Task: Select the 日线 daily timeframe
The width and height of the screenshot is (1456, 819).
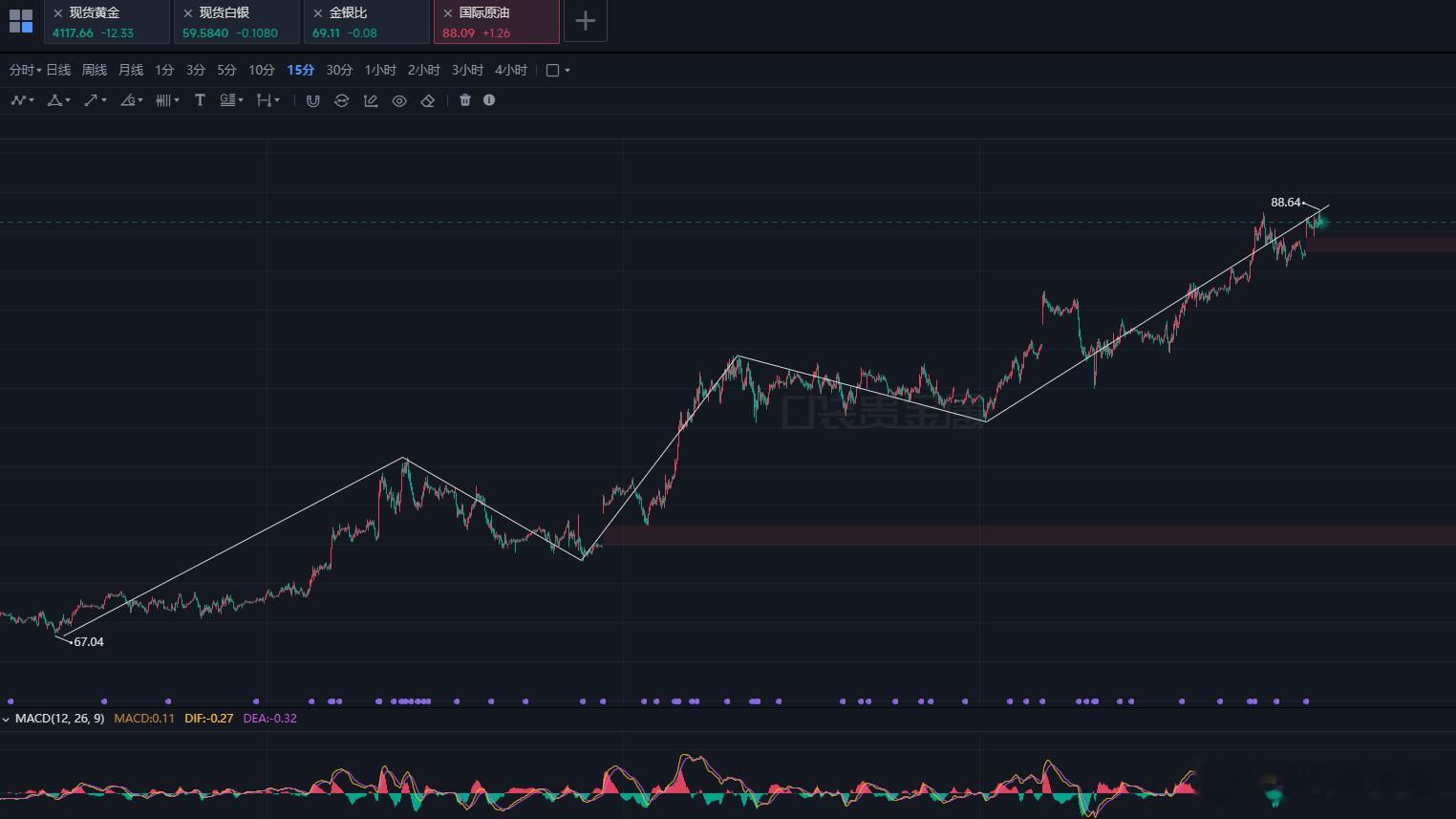Action: coord(58,70)
